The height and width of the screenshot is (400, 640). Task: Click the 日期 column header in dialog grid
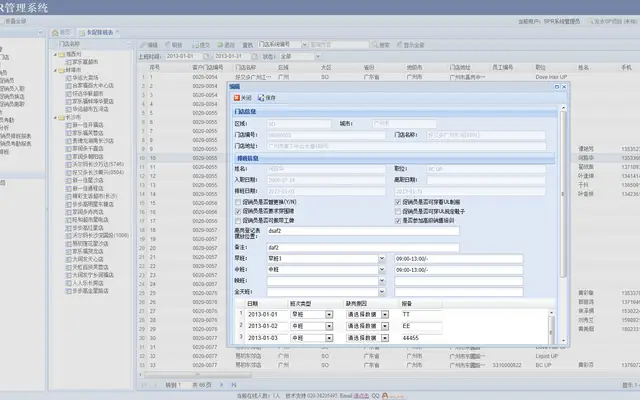click(266, 304)
